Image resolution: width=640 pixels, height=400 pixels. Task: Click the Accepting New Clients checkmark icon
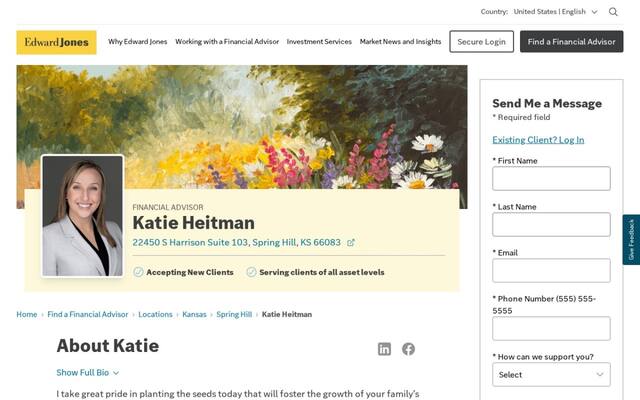tap(138, 272)
